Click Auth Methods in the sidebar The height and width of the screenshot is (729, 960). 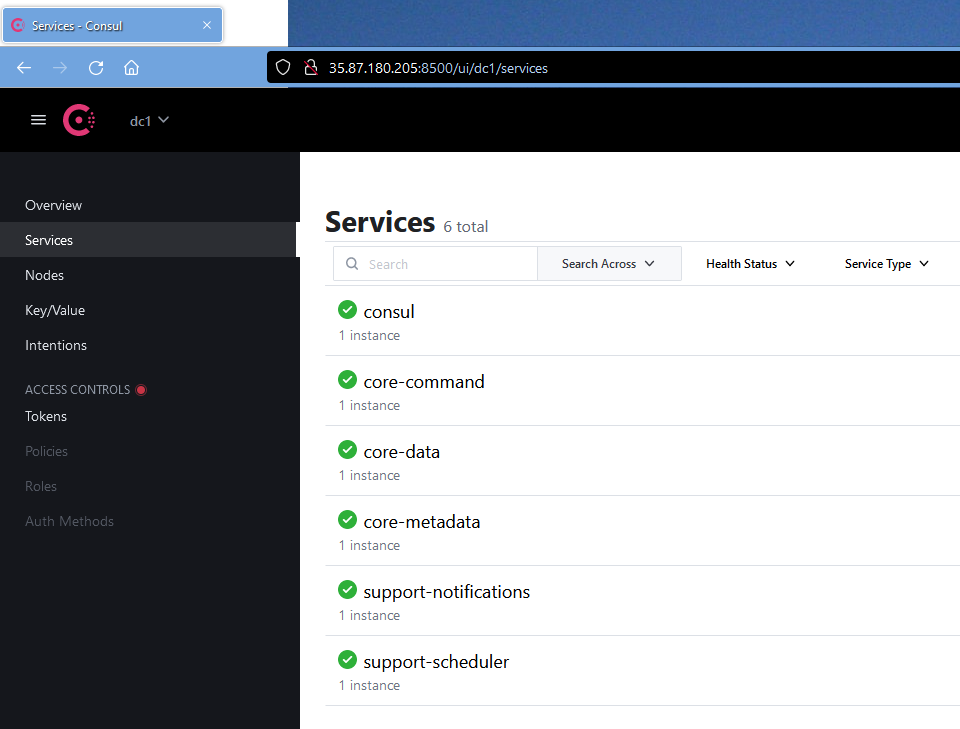click(69, 521)
